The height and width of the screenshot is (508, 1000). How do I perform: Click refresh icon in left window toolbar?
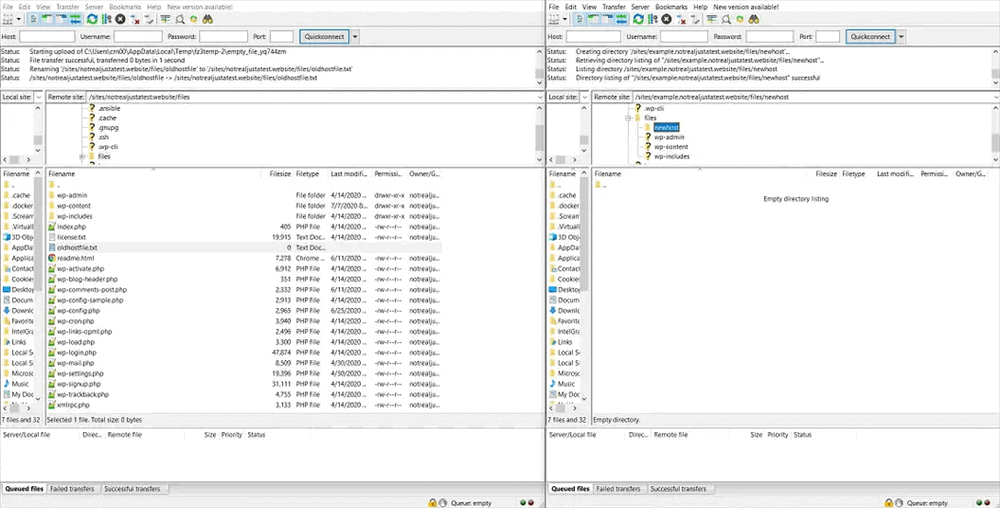tap(92, 19)
